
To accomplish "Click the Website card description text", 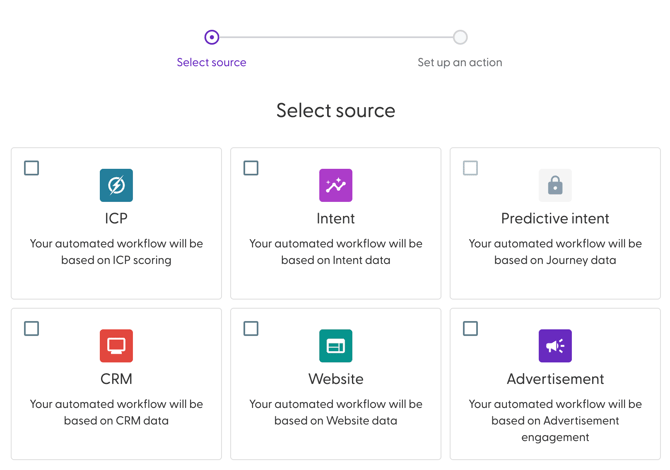I will point(335,412).
